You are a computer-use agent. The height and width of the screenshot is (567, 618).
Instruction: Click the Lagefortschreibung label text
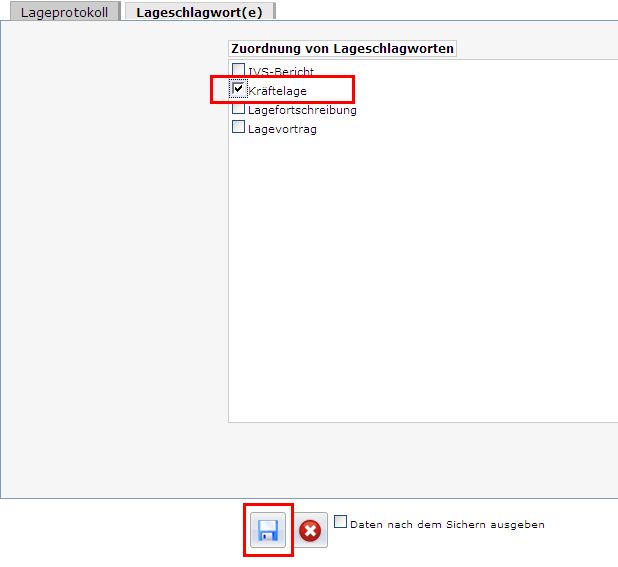[302, 110]
